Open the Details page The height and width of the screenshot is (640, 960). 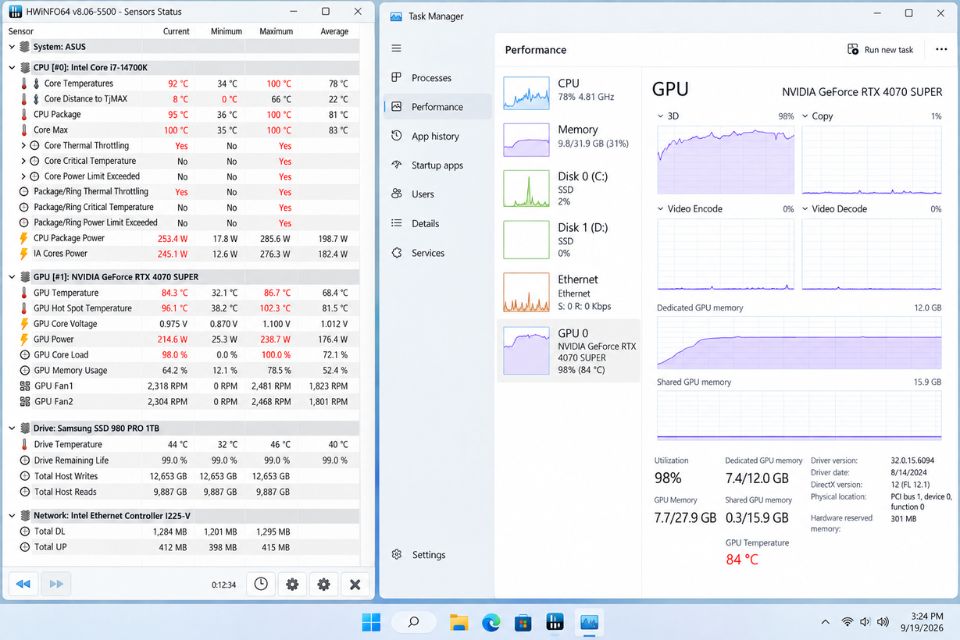click(437, 224)
